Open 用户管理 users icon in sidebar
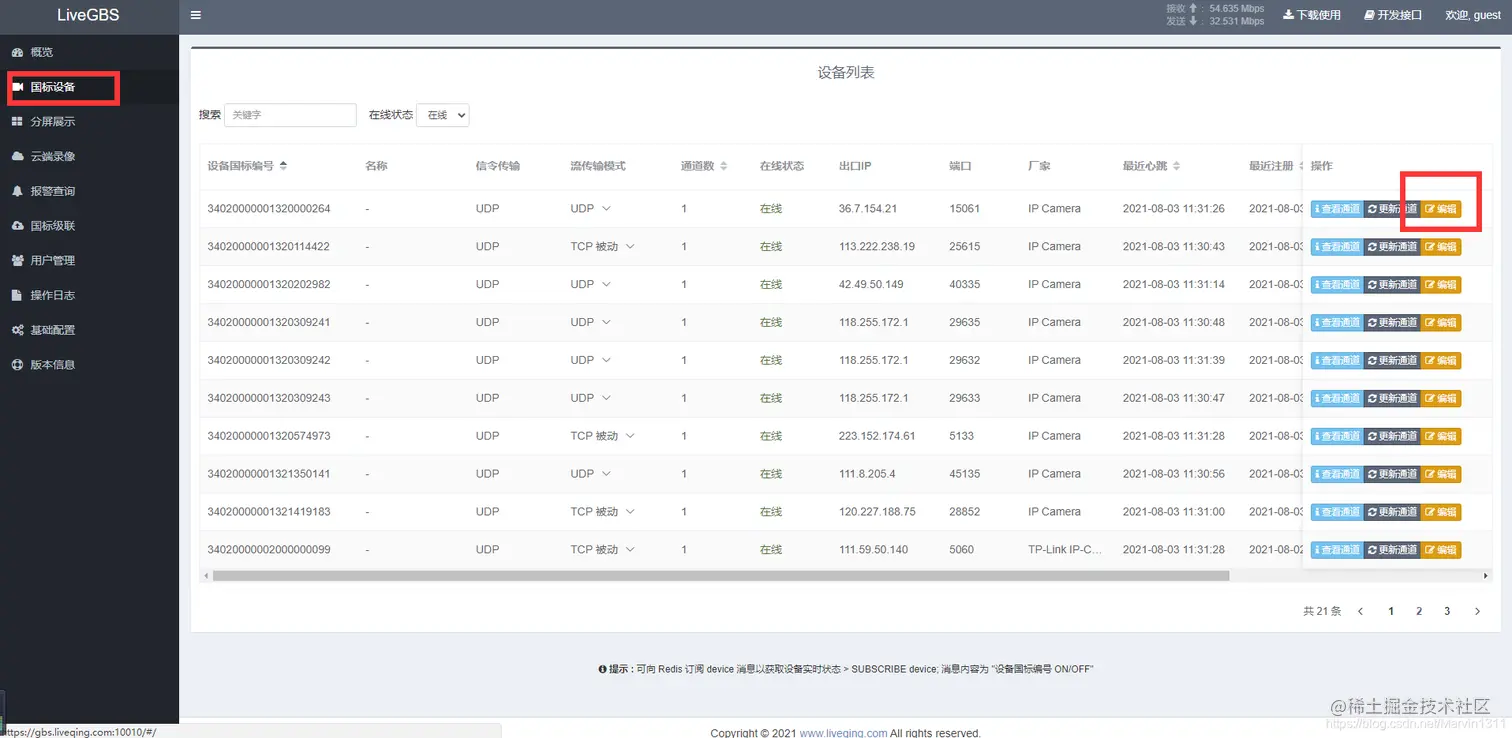 click(17, 260)
